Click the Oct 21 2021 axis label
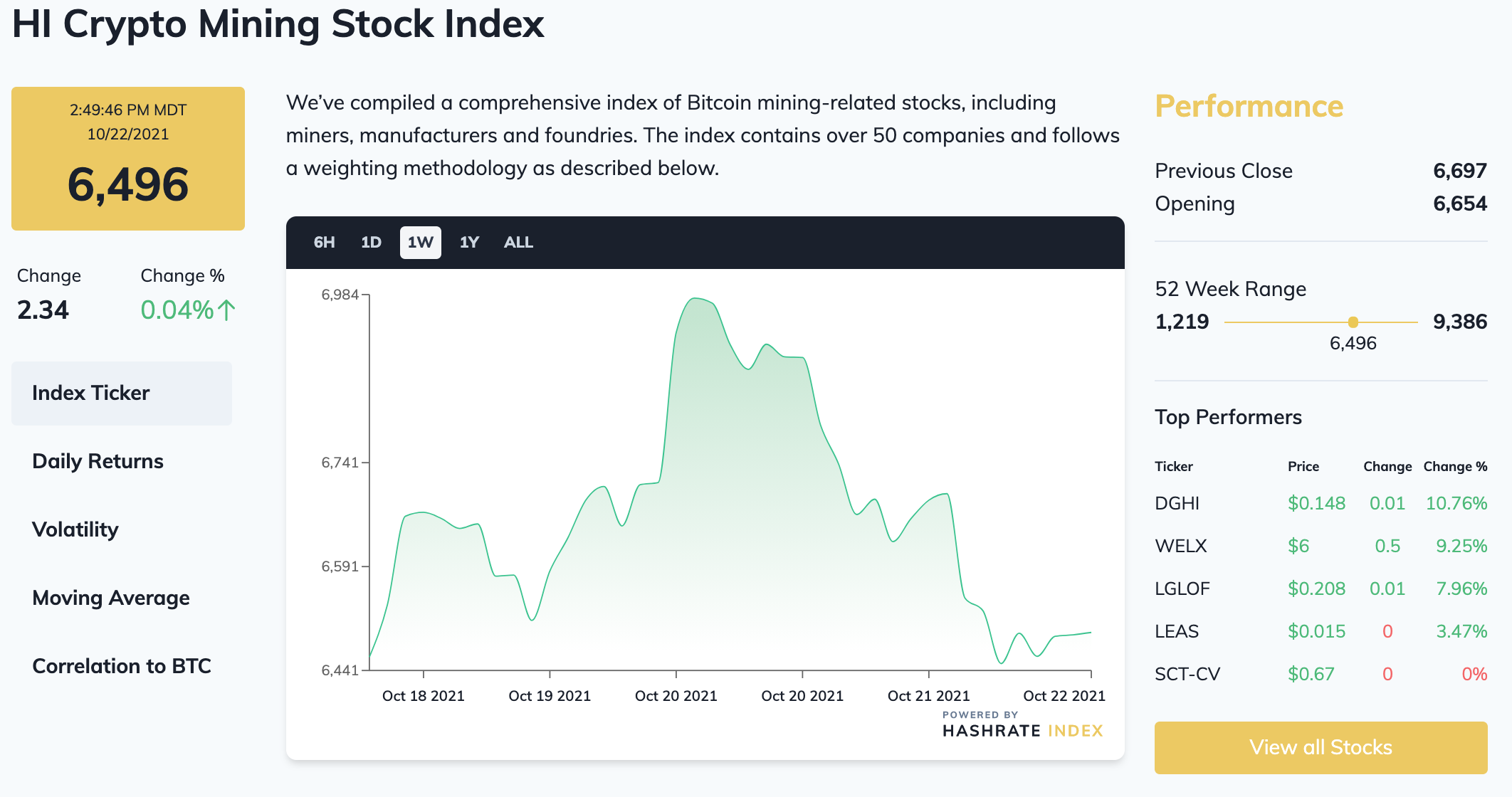This screenshot has width=1512, height=797. [928, 696]
